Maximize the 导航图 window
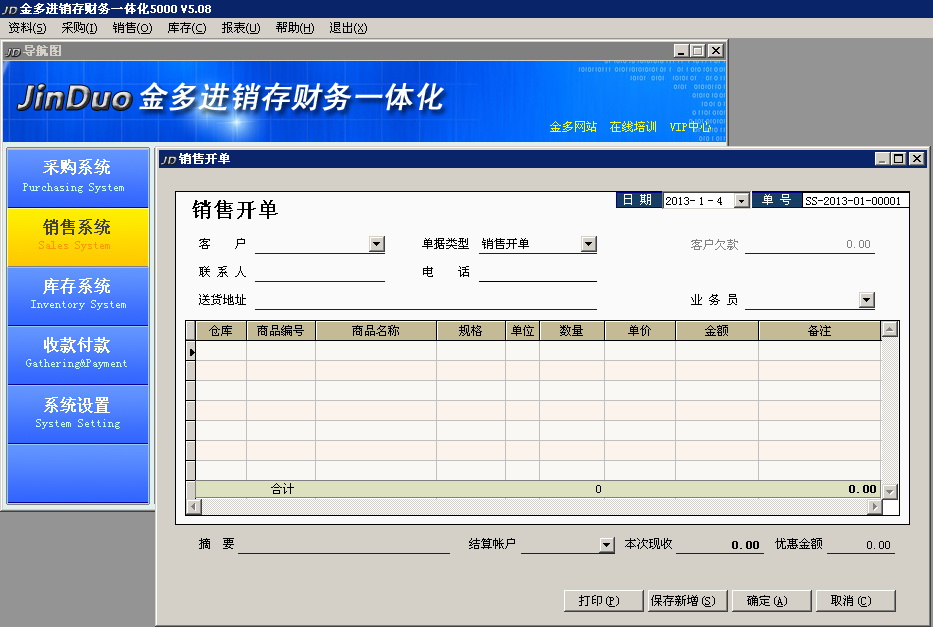Screen dimensions: 933x627 [x=699, y=51]
